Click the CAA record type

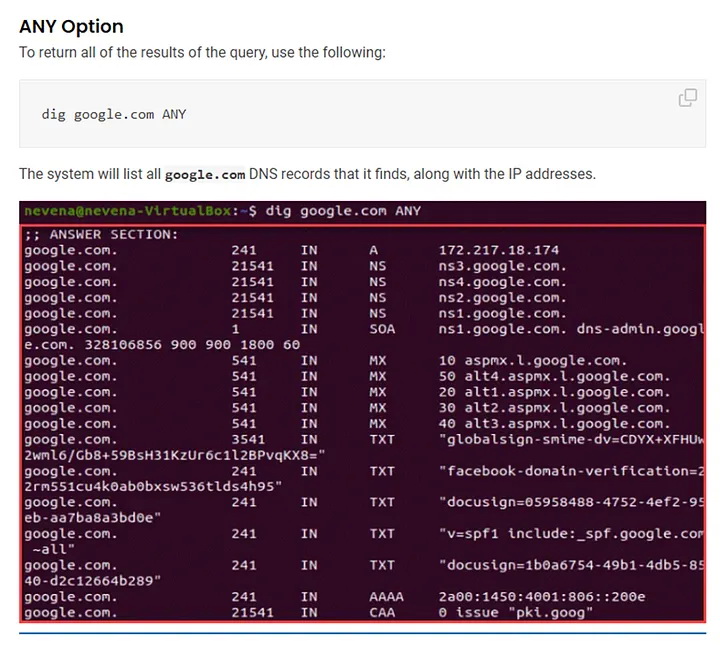tap(382, 612)
